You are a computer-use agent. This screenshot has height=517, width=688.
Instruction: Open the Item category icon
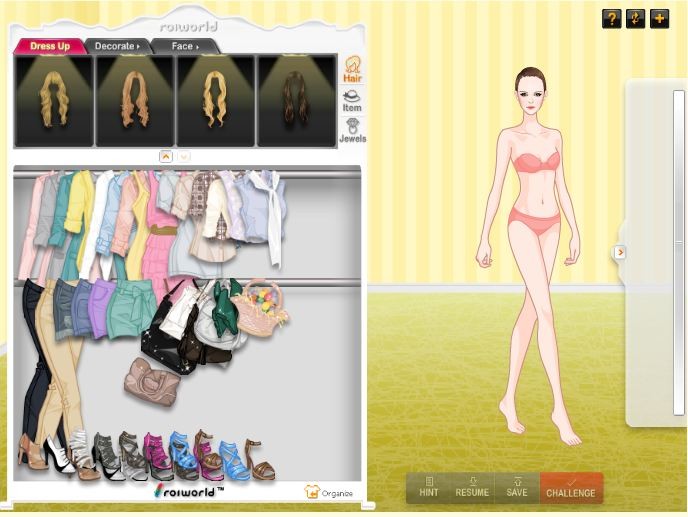352,100
